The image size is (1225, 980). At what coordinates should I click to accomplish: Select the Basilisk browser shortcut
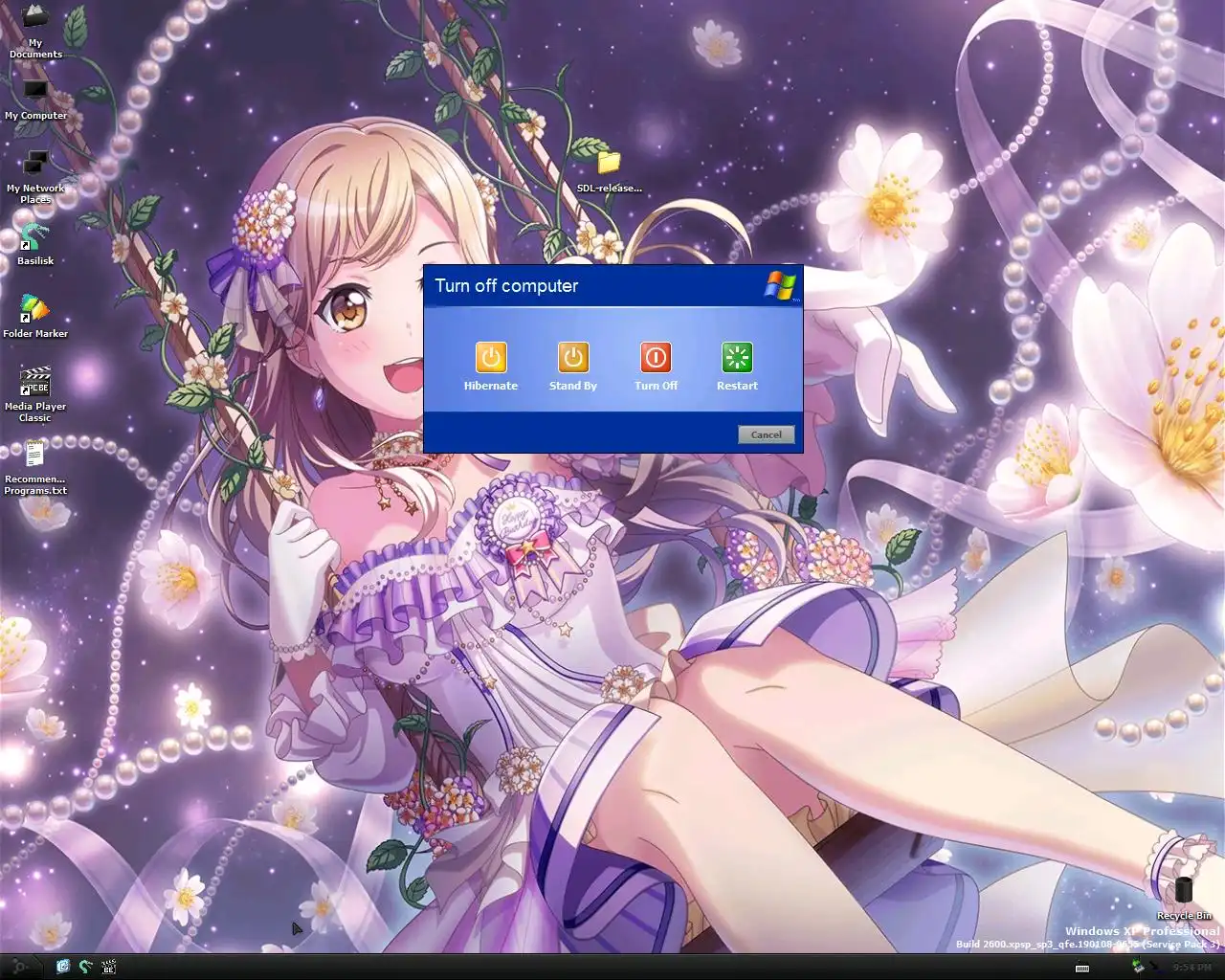[35, 244]
